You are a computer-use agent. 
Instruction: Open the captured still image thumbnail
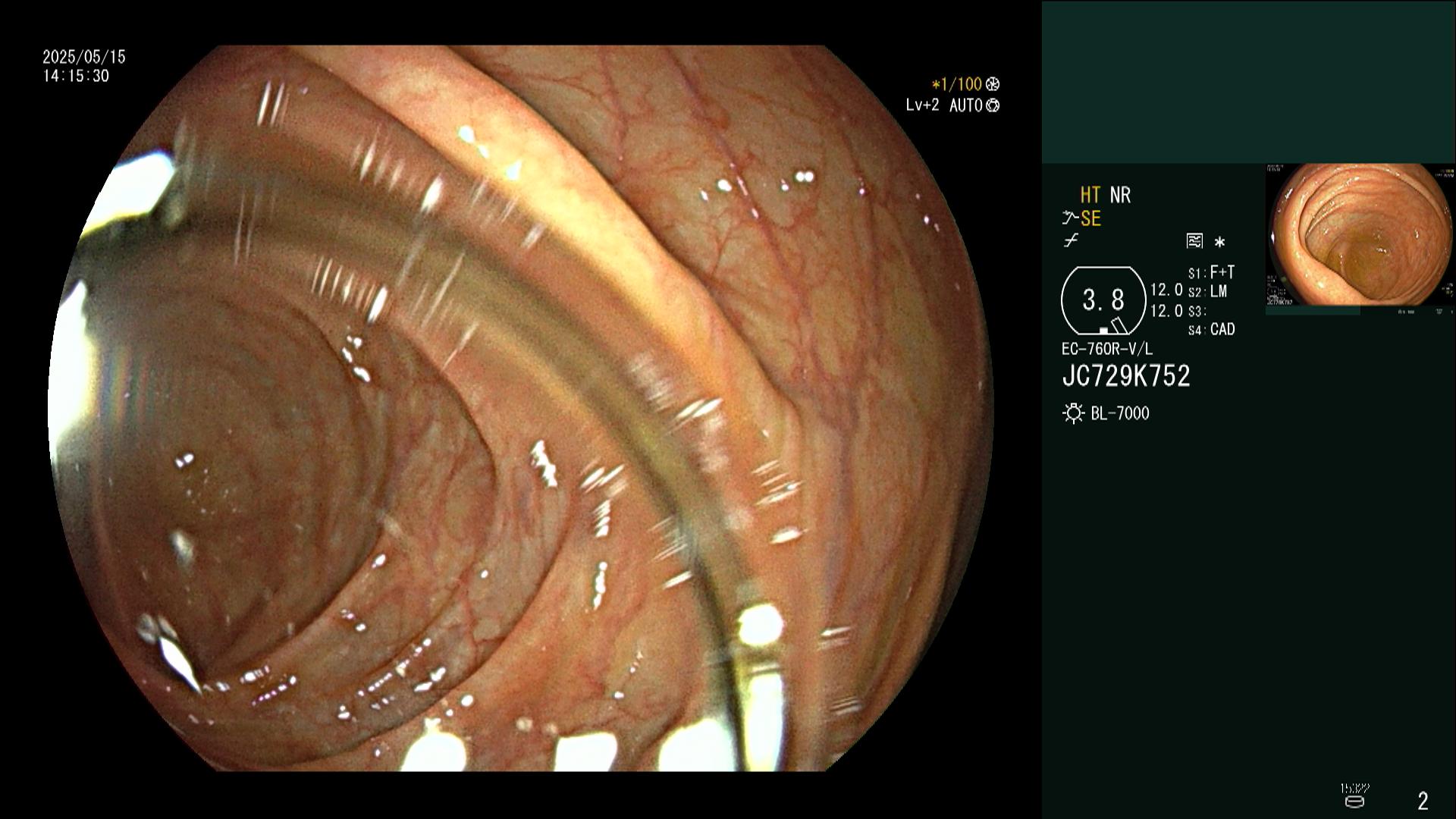[x=1360, y=235]
